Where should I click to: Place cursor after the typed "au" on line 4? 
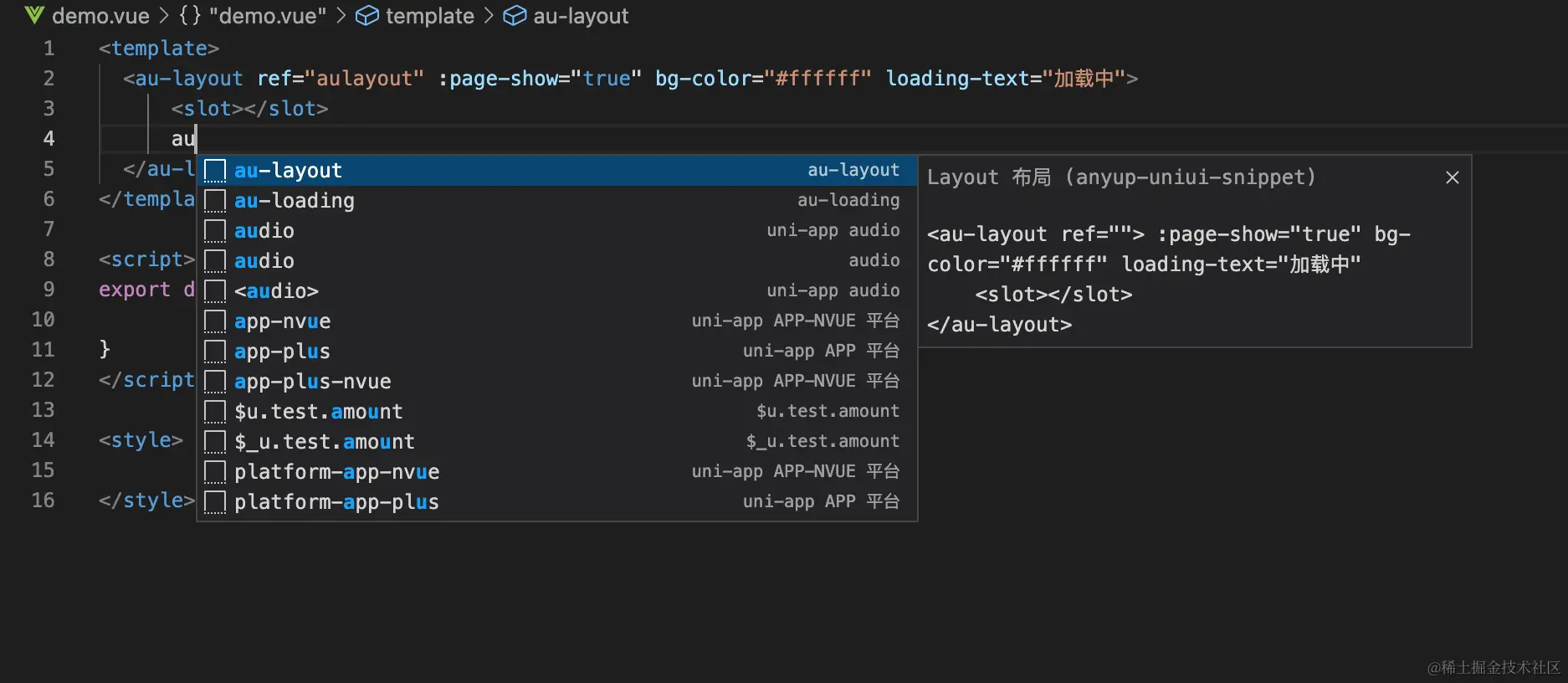point(196,139)
